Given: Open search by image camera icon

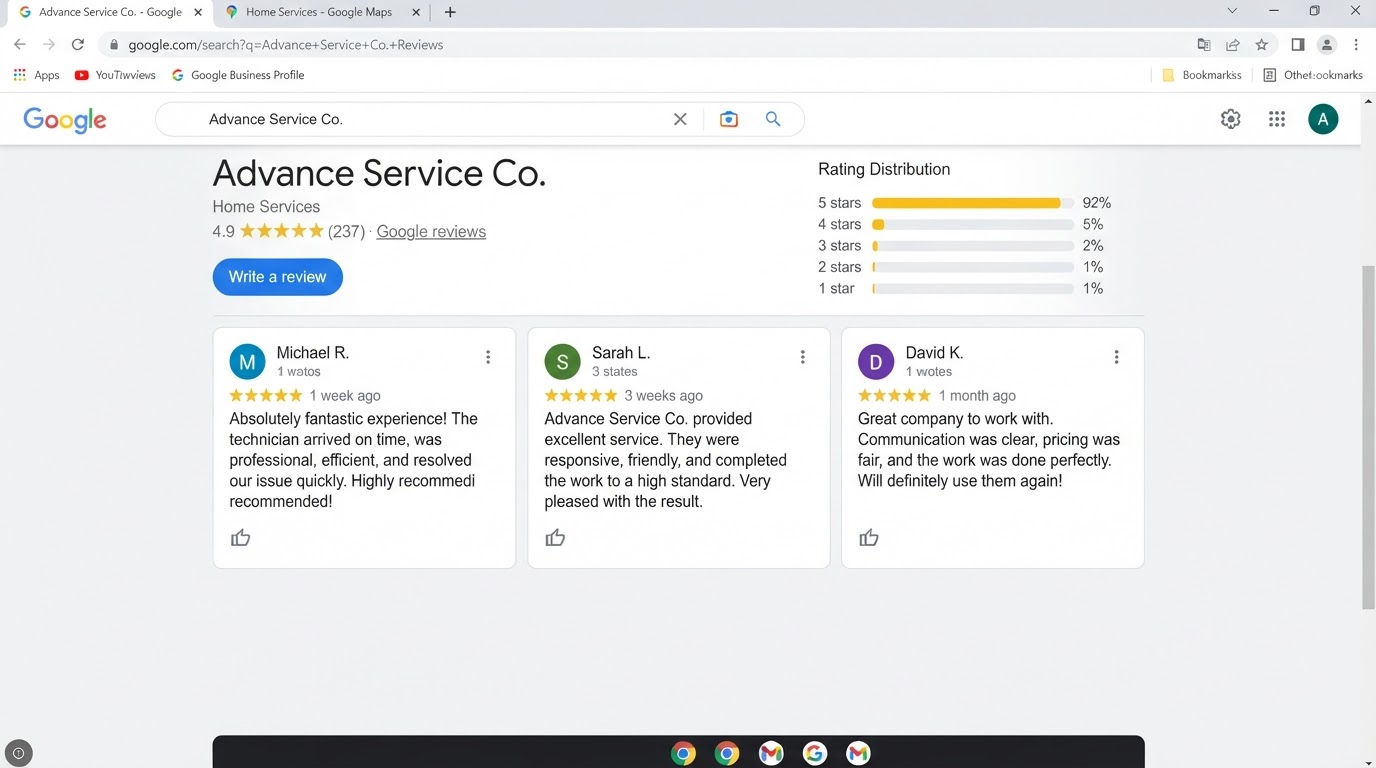Looking at the screenshot, I should [729, 119].
